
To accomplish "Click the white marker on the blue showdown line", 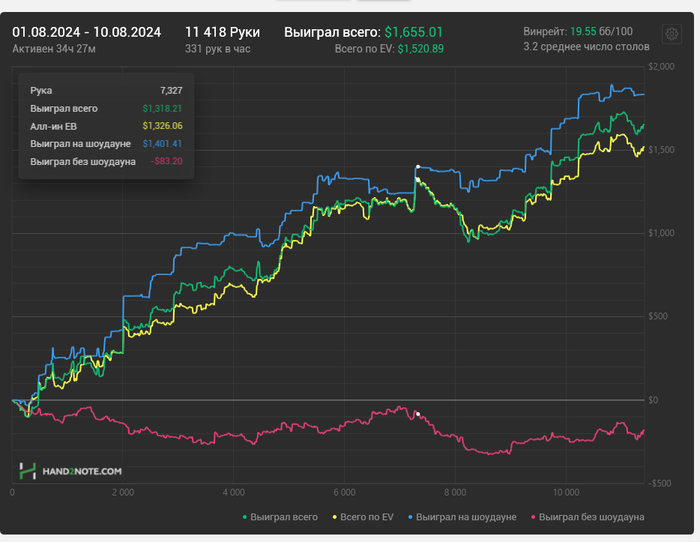I will 418,167.
